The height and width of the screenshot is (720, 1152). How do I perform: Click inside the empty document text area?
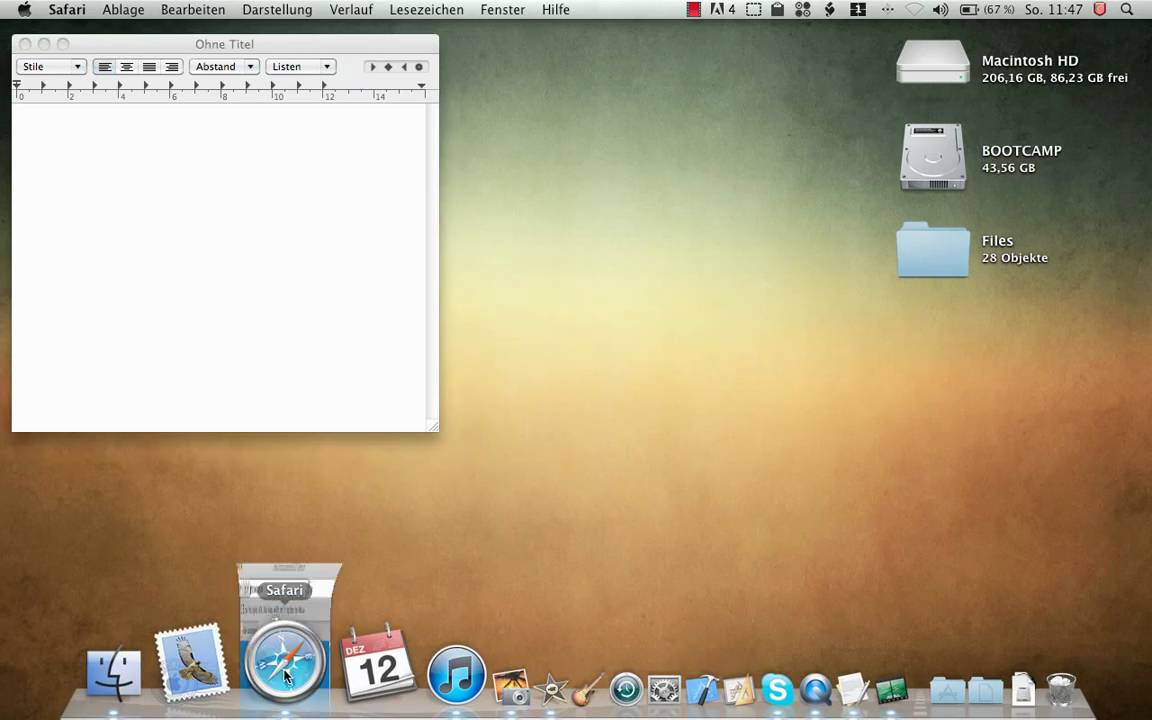click(219, 266)
